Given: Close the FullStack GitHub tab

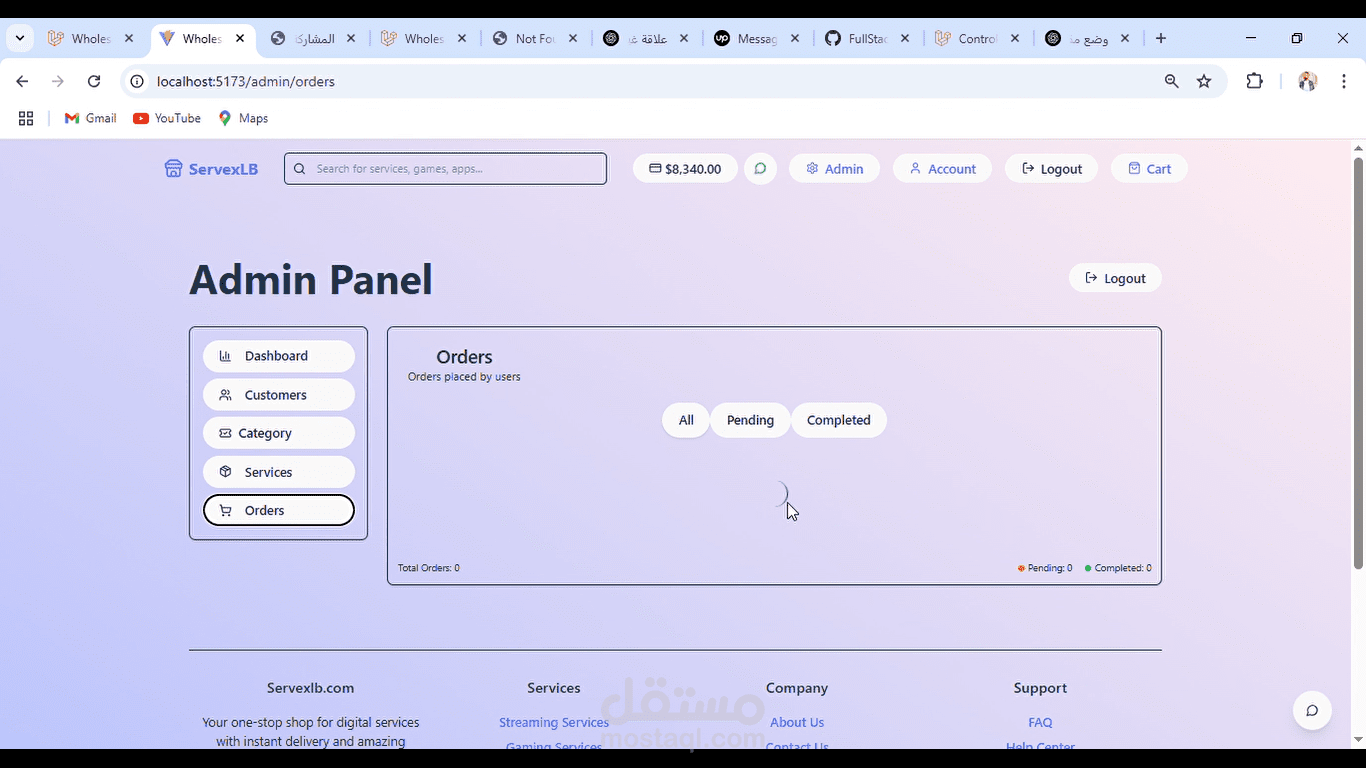Looking at the screenshot, I should (x=905, y=38).
